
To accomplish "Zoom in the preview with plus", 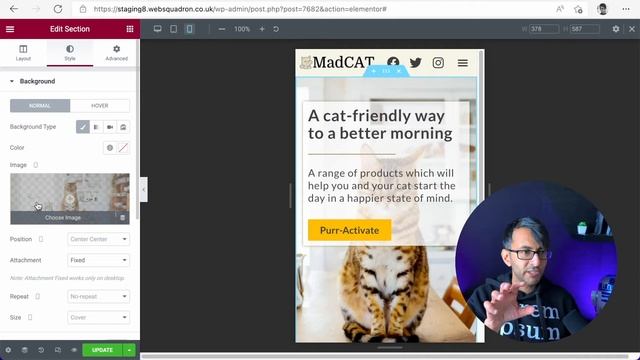I will click(x=262, y=29).
